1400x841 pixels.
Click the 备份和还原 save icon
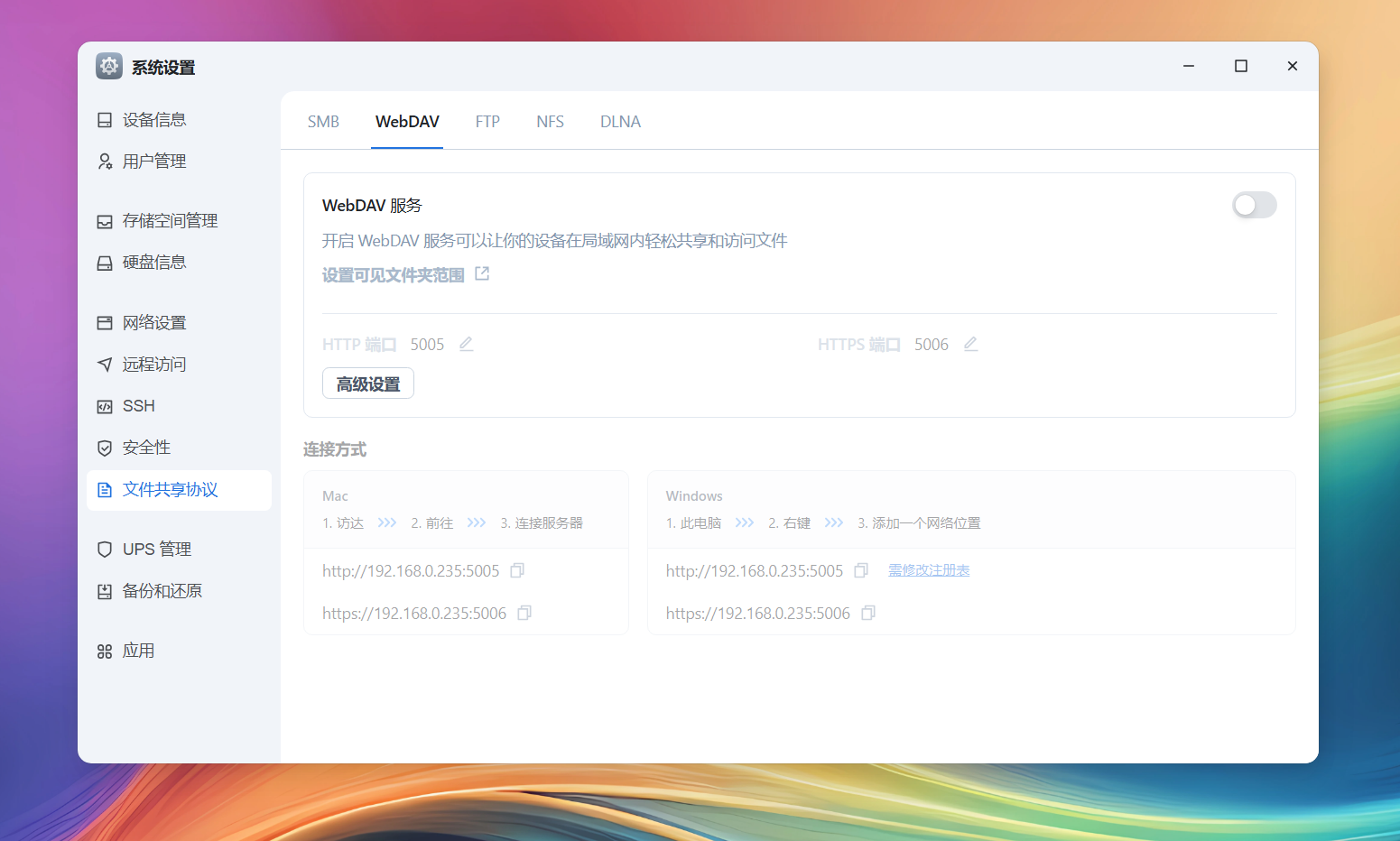click(x=105, y=591)
